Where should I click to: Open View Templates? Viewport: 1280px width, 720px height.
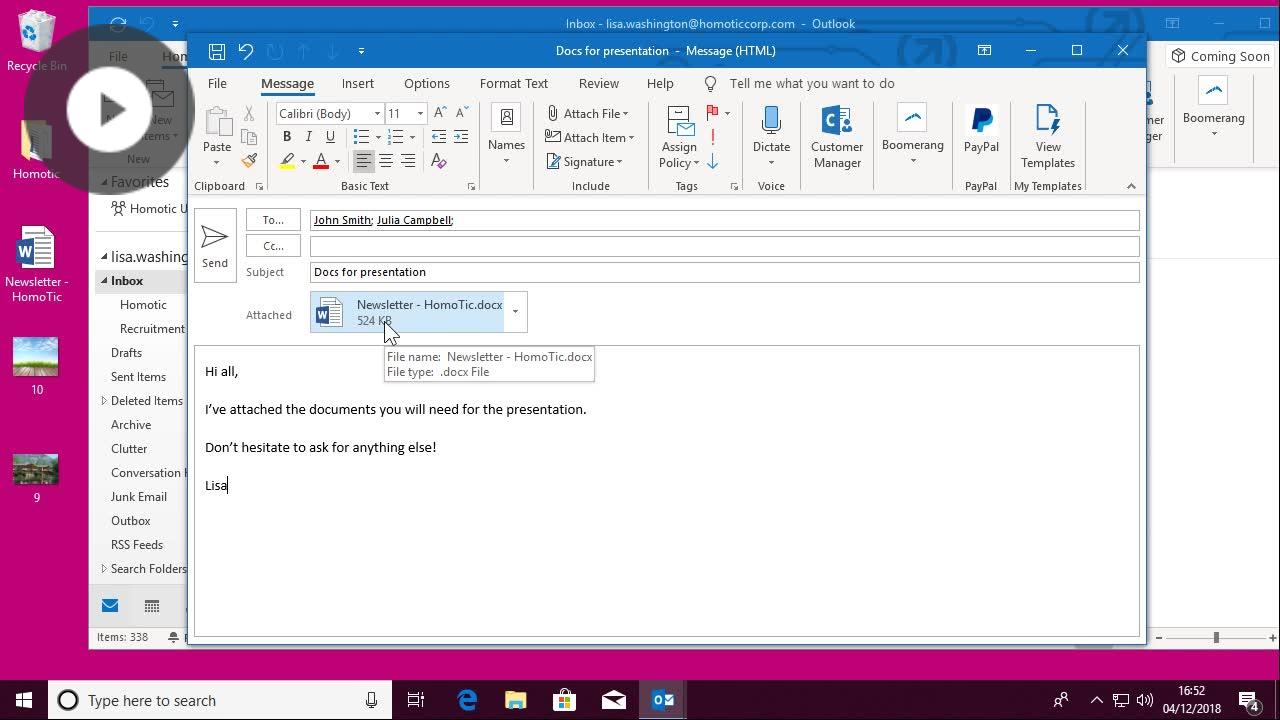(x=1048, y=137)
